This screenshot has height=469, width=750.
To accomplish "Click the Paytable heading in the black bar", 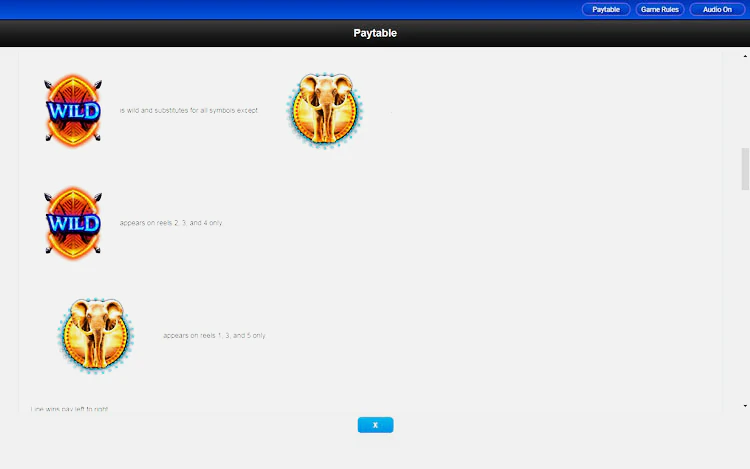I will (x=375, y=33).
